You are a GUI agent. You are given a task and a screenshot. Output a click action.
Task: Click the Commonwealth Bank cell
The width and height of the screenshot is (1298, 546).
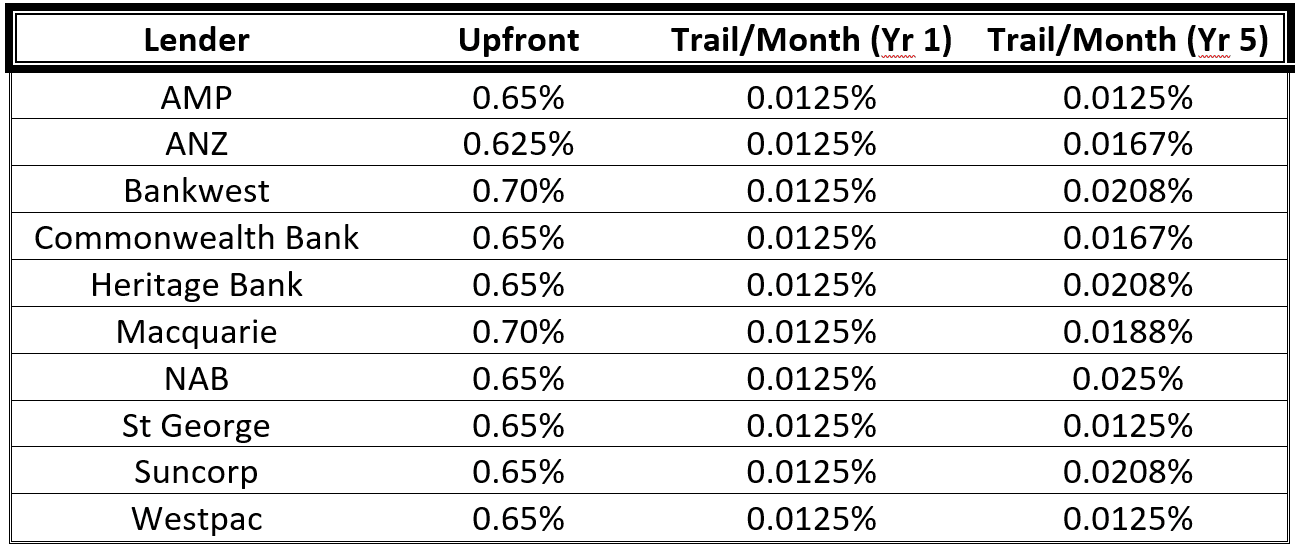196,238
